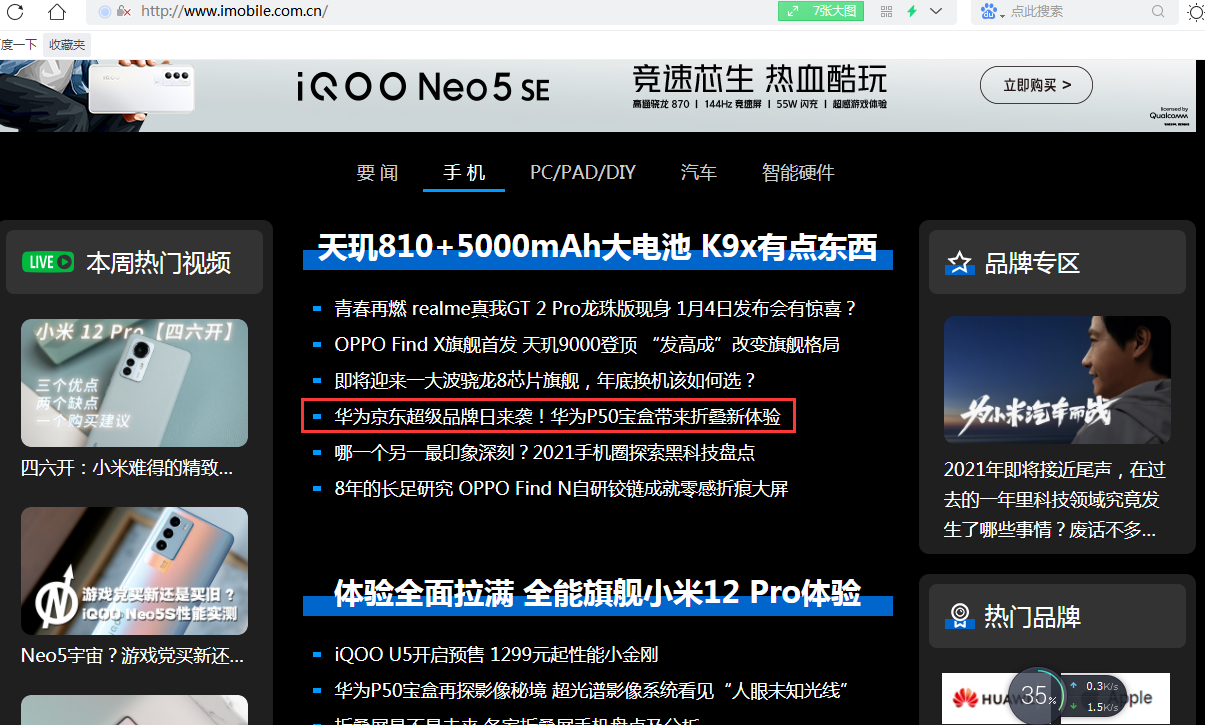The height and width of the screenshot is (725, 1205).
Task: Click the site security indicator icon
Action: pyautogui.click(x=124, y=11)
